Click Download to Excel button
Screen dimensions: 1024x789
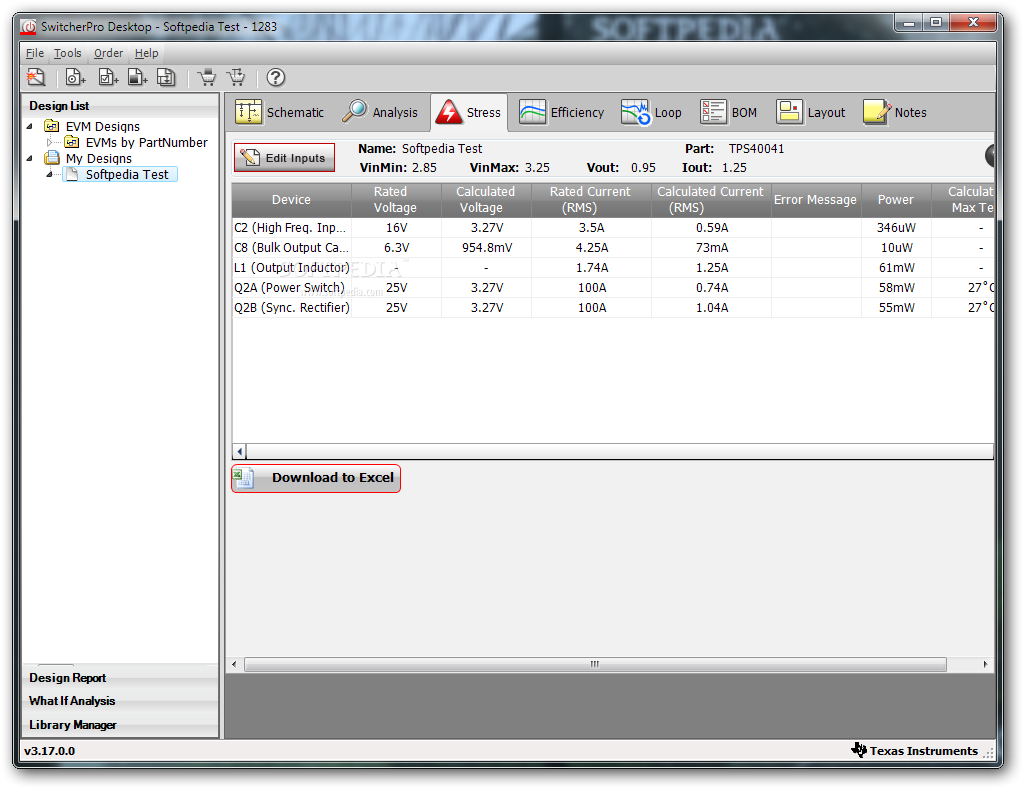pyautogui.click(x=316, y=478)
